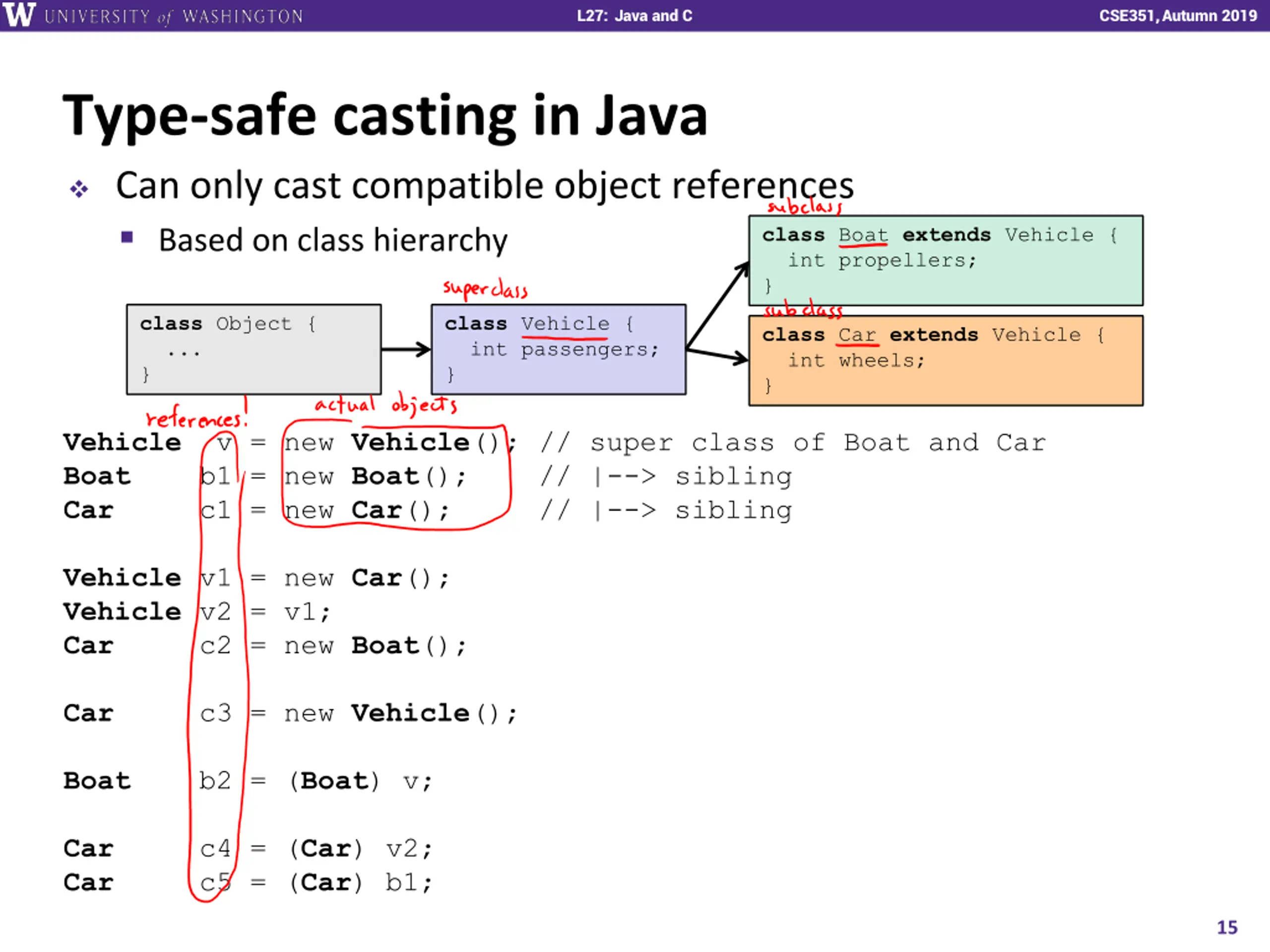Click the variable name 'c4'
The image size is (1270, 952).
215,849
